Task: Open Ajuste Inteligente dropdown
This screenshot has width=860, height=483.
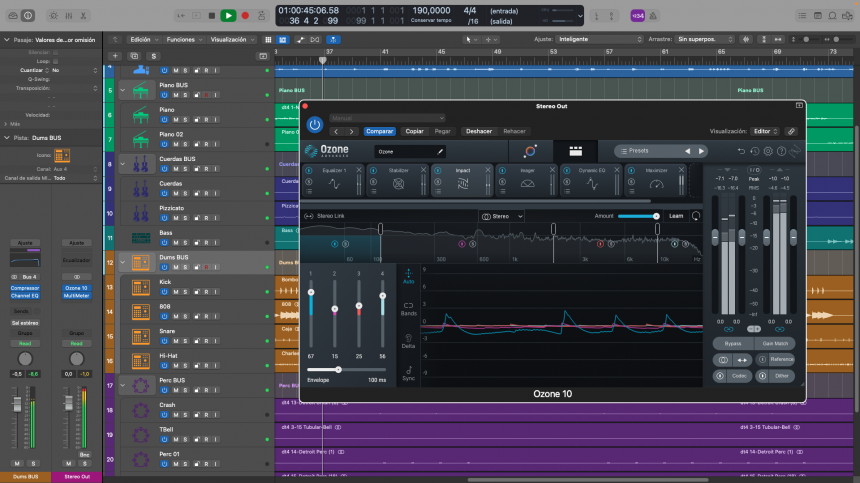Action: tap(599, 39)
